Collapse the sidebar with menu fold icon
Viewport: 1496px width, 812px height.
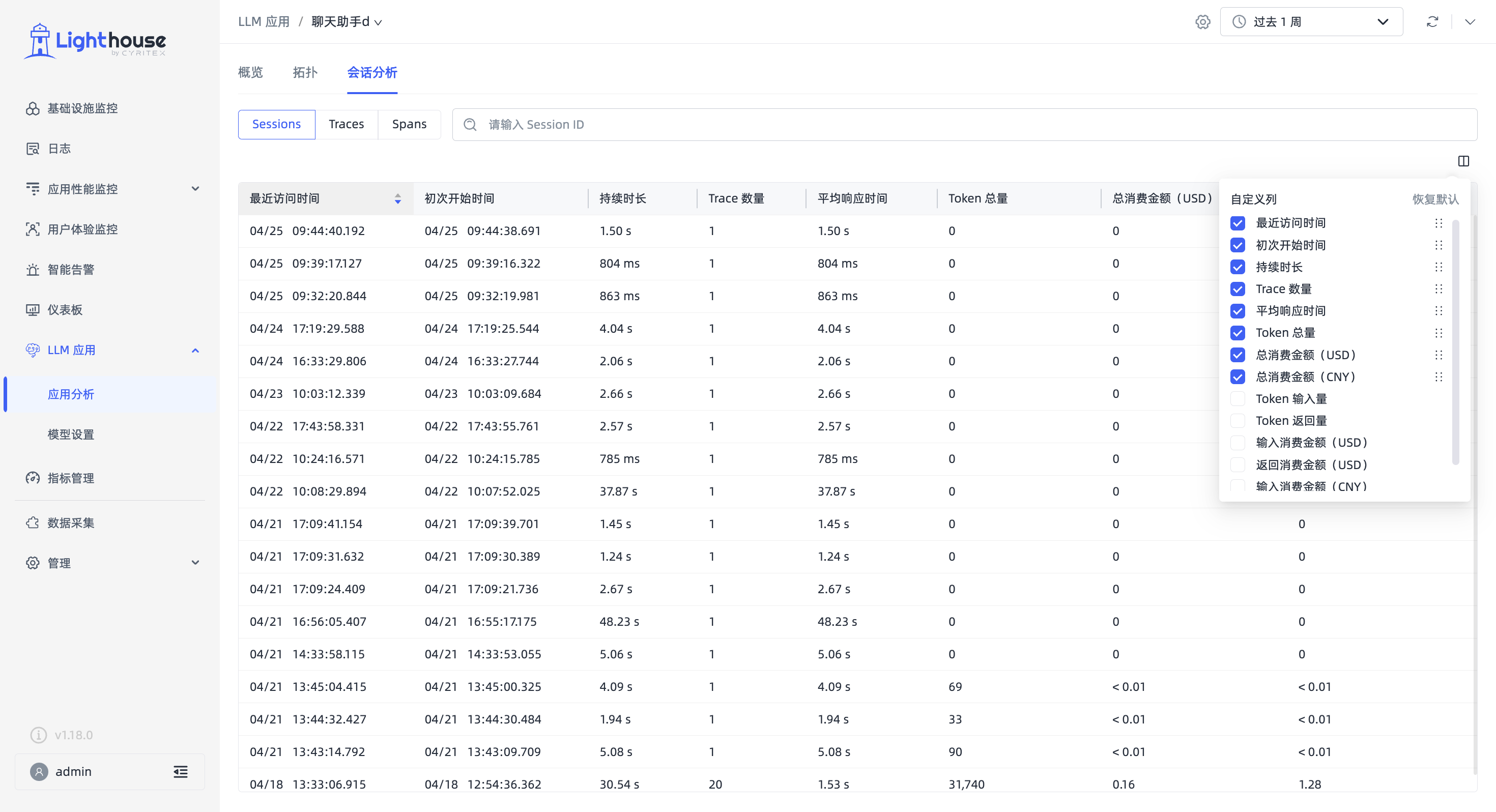(181, 771)
